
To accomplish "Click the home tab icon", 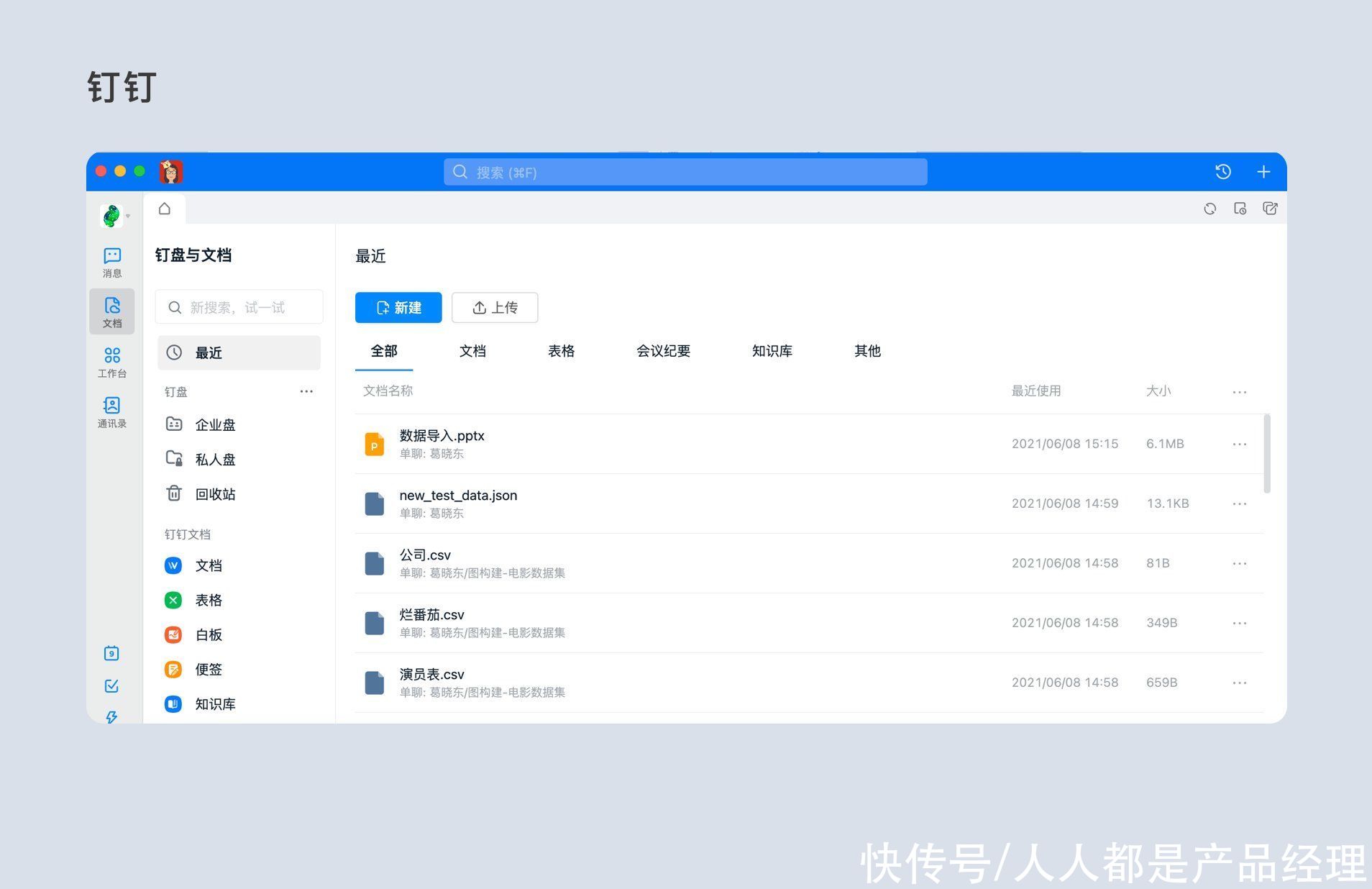I will click(165, 209).
